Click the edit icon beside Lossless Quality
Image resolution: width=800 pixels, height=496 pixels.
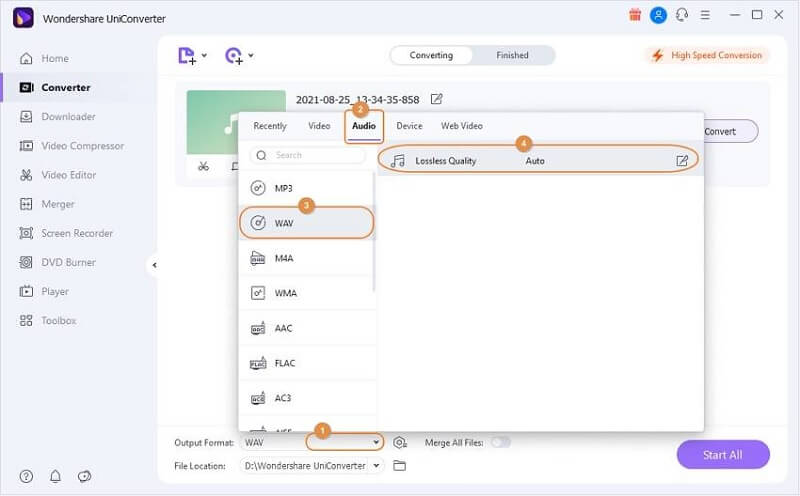[682, 160]
